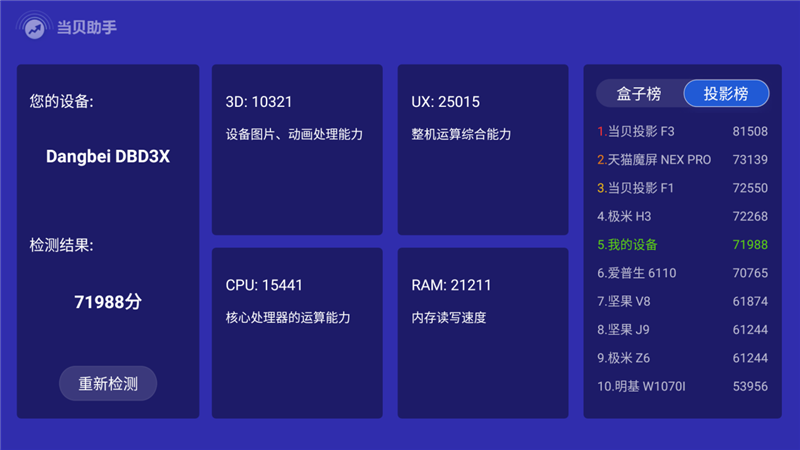Click the score 70765 in rankings
Screen dimensions: 800x450
(x=750, y=273)
